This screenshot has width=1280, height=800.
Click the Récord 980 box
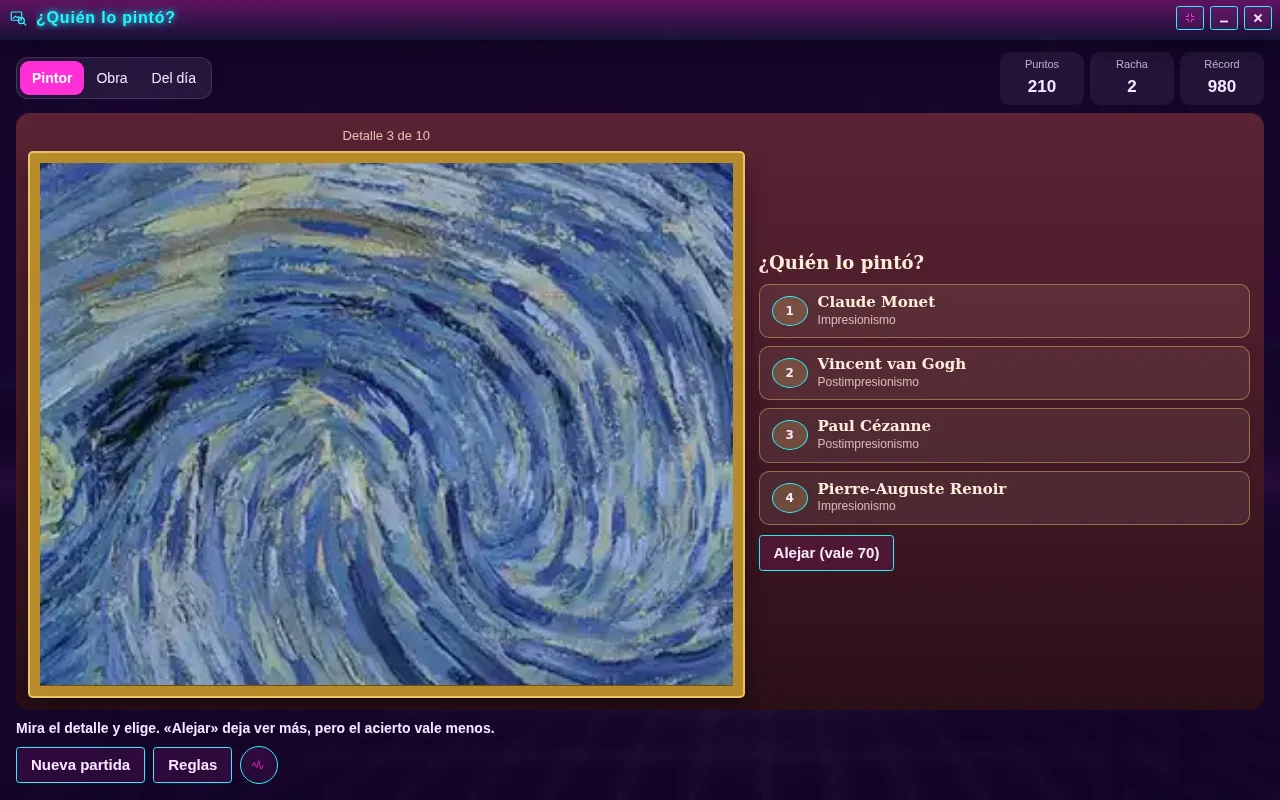(1222, 78)
